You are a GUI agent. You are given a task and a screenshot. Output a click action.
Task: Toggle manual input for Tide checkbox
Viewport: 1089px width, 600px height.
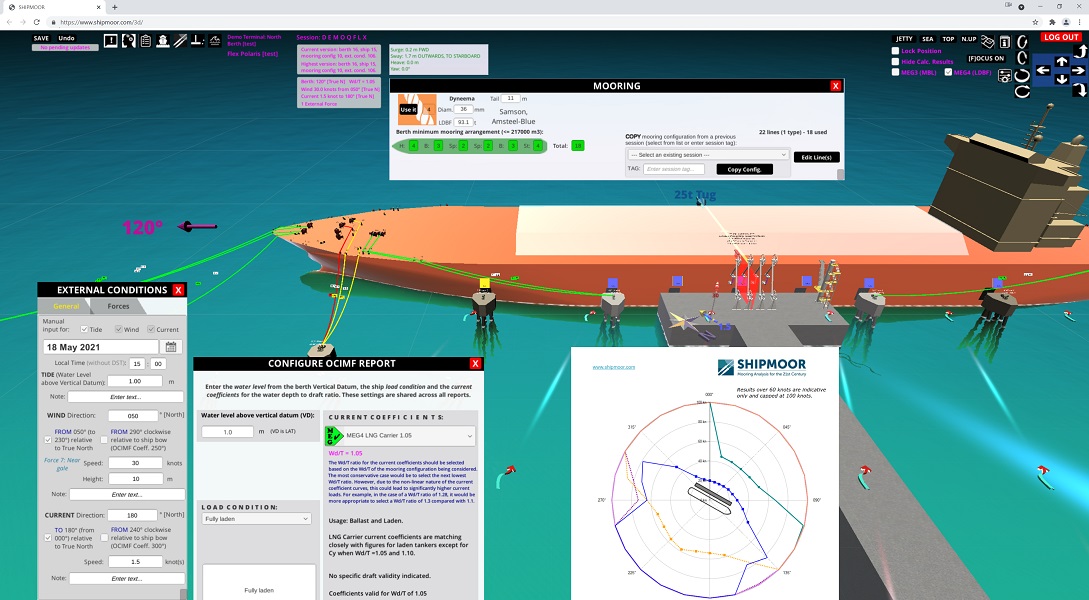(x=84, y=329)
